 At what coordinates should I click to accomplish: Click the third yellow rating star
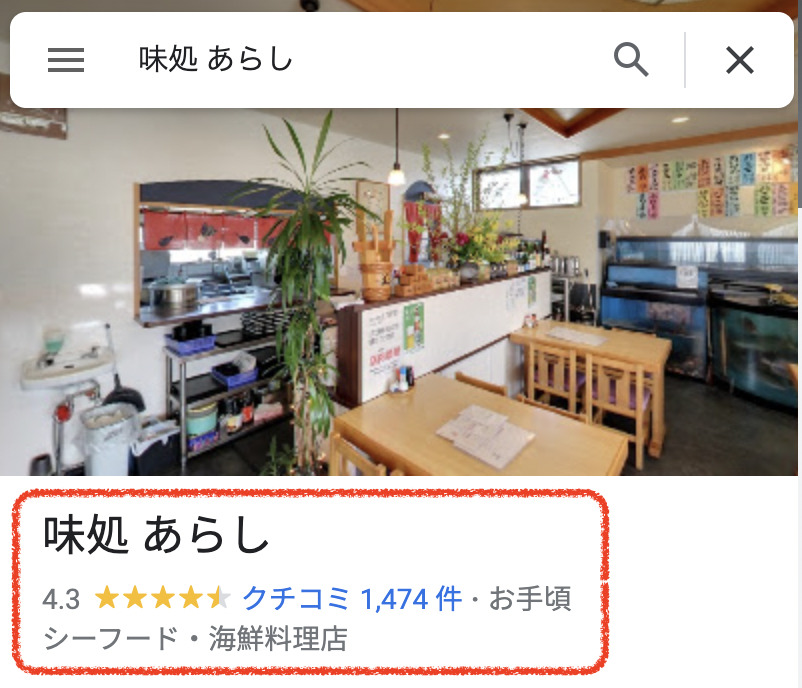pyautogui.click(x=163, y=598)
